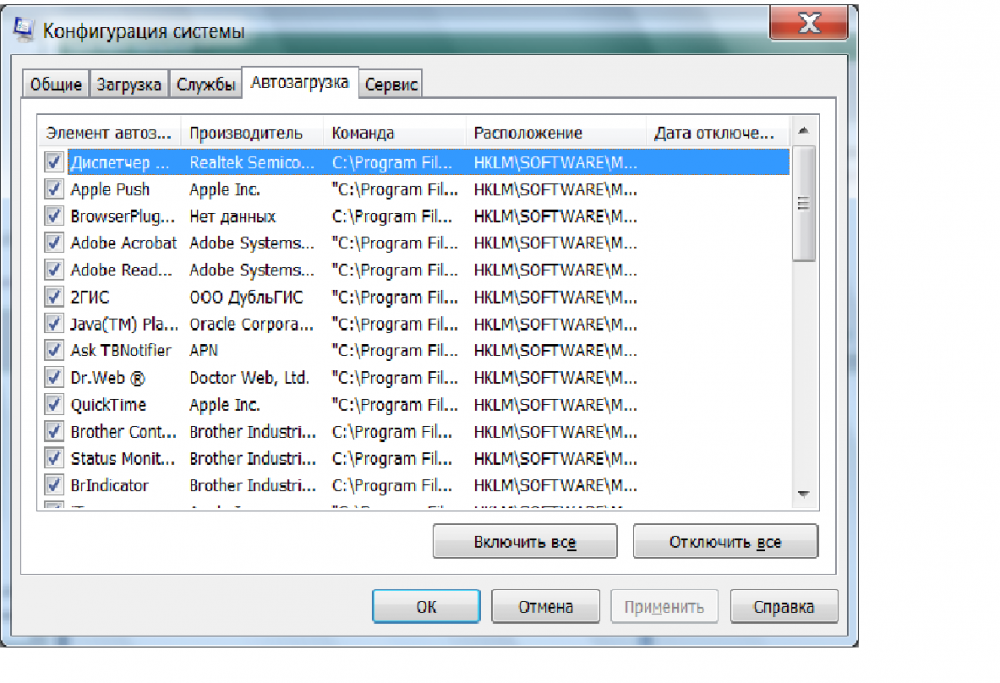This screenshot has width=1000, height=683.
Task: Open the Загрузка tab
Action: [129, 84]
